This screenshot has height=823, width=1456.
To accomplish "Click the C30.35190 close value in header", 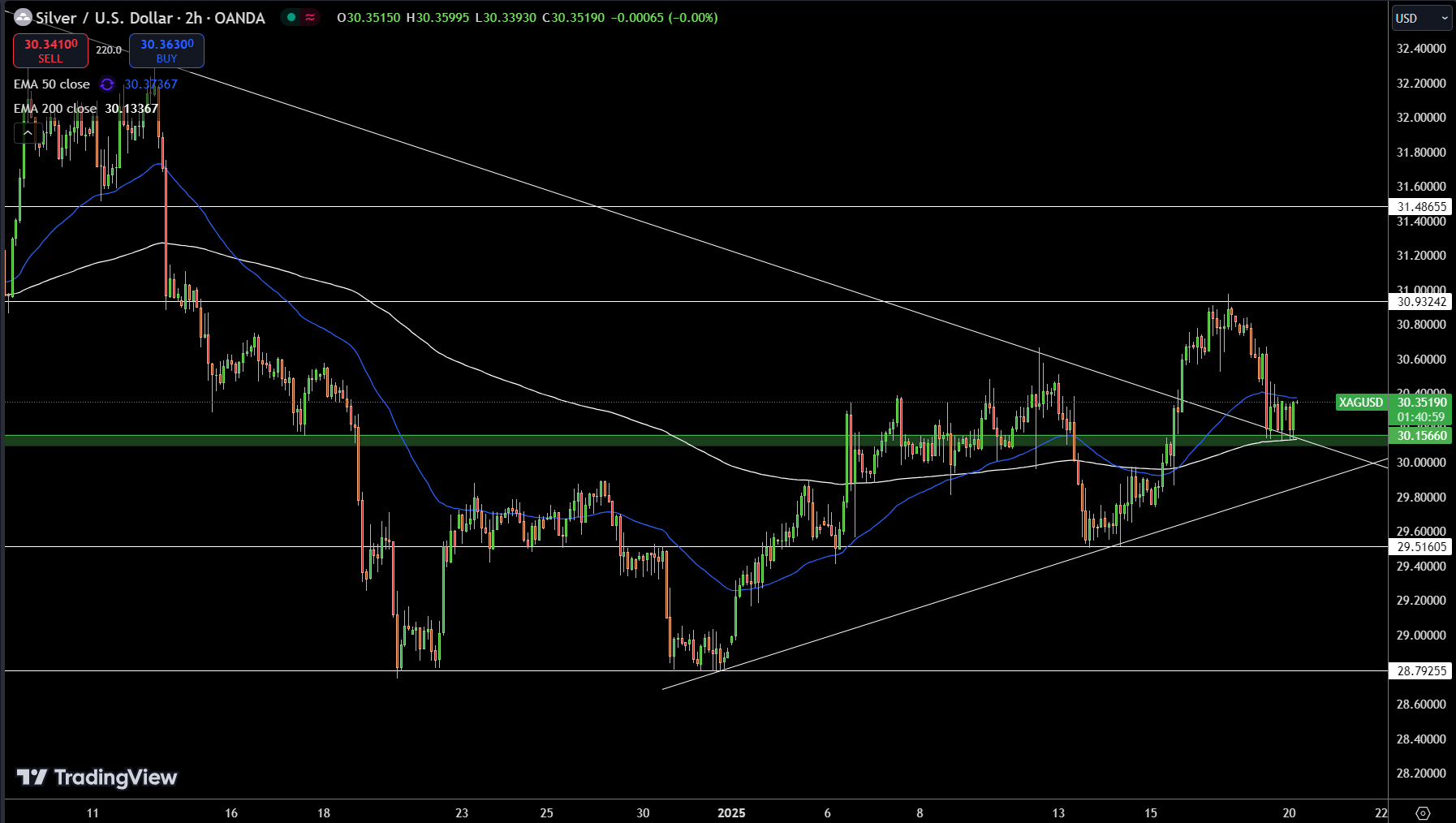I will click(573, 18).
